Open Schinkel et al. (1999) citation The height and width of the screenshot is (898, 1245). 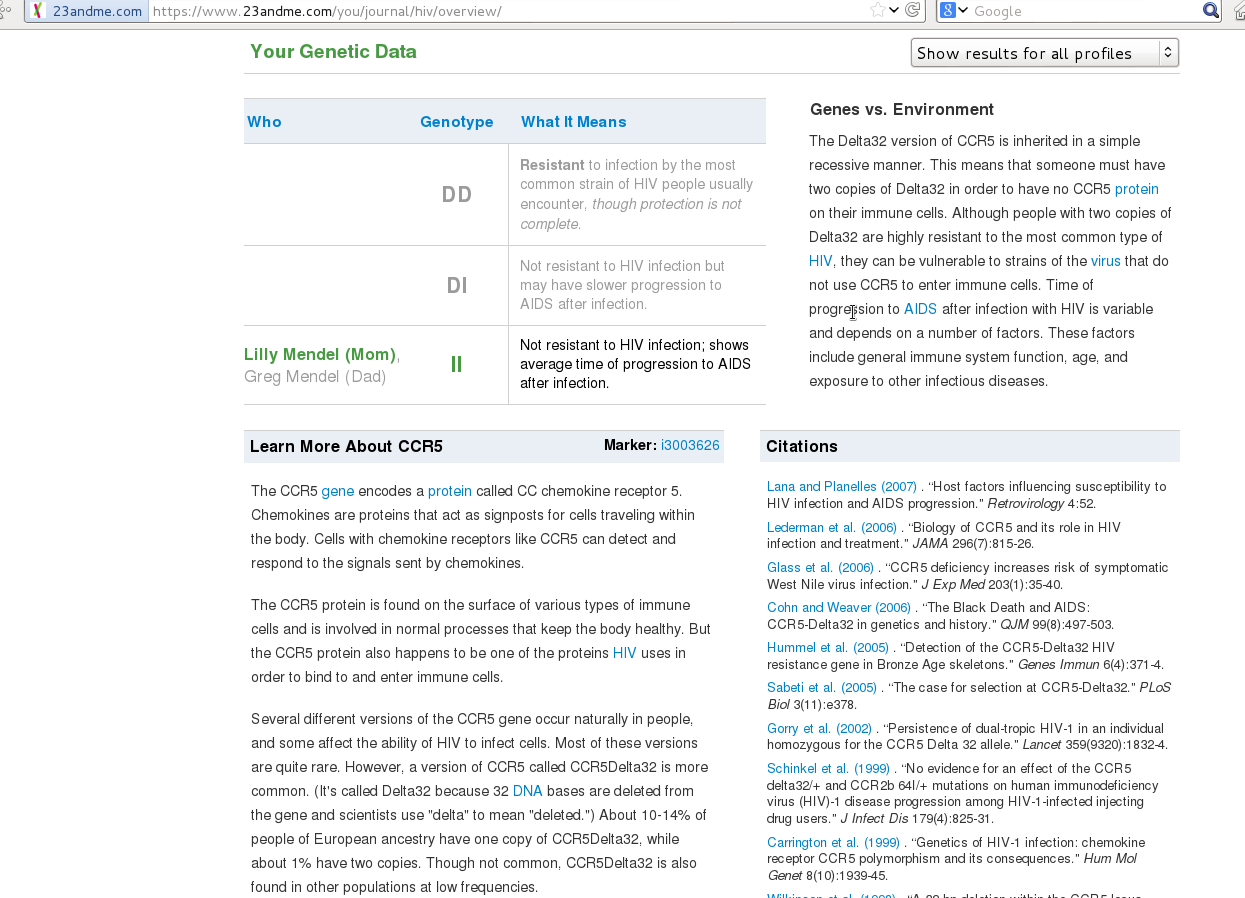(828, 769)
